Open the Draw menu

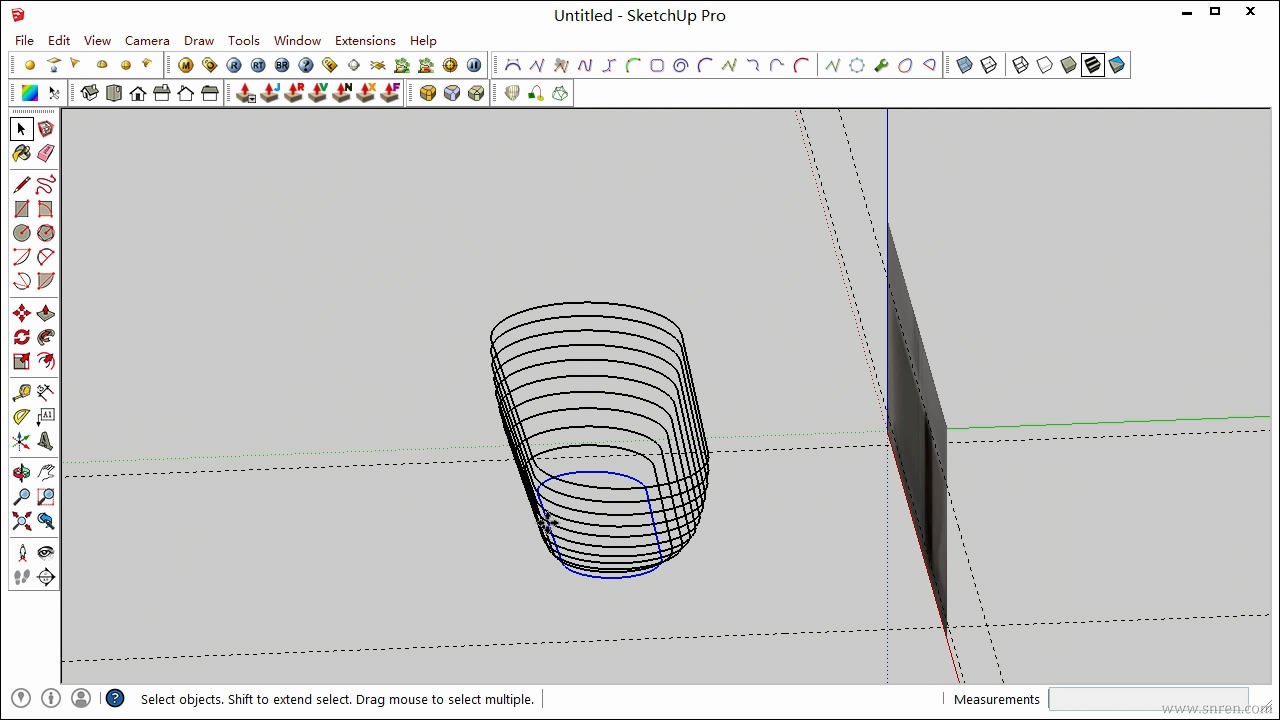pyautogui.click(x=199, y=40)
